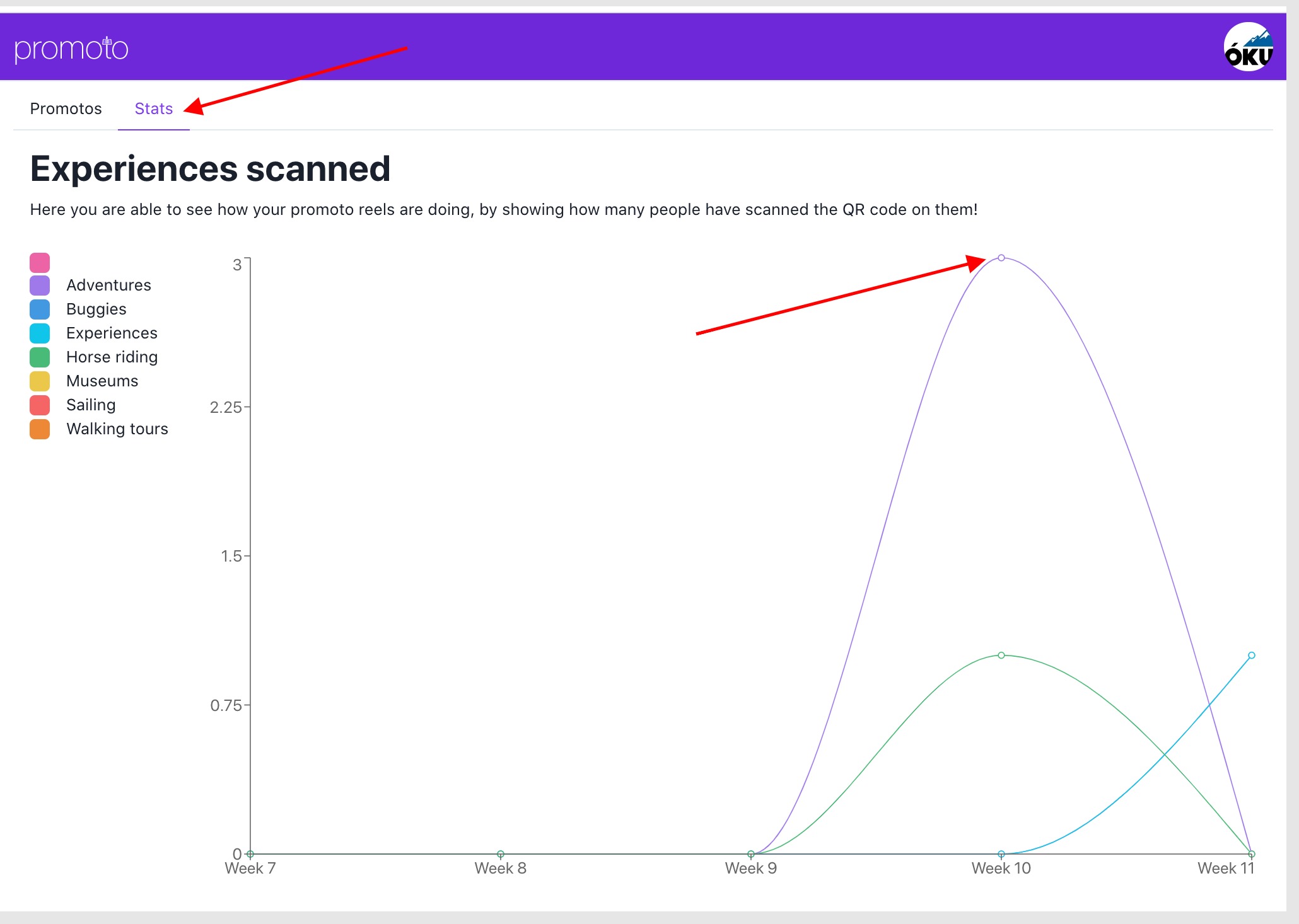Click the Adventures legend label
The width and height of the screenshot is (1299, 924).
pyautogui.click(x=108, y=285)
